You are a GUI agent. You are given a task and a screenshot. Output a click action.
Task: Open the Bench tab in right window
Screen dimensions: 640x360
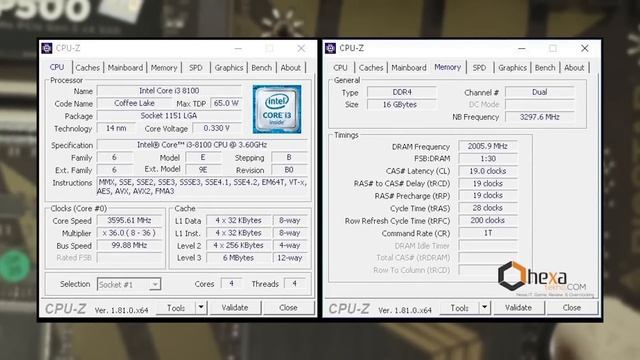(x=545, y=68)
